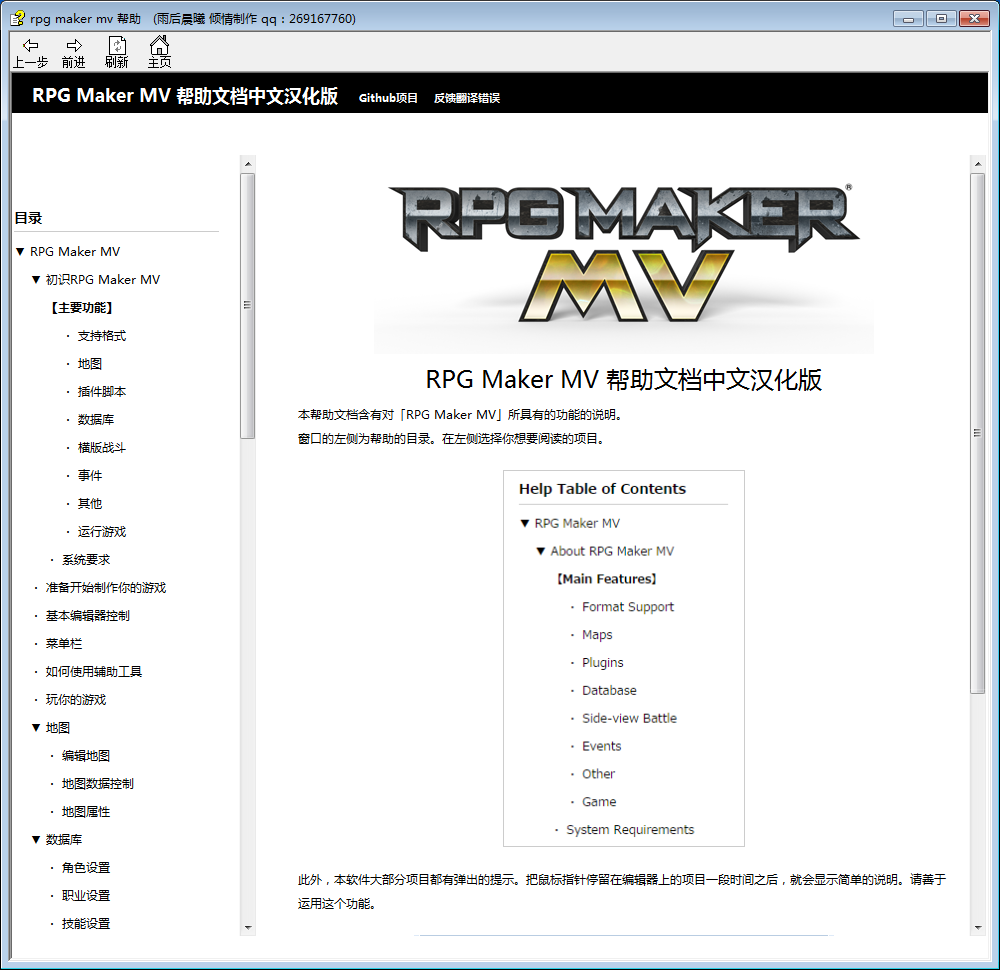The image size is (1000, 970).
Task: Collapse the 初识RPG Maker MV tree node
Action: click(x=36, y=279)
